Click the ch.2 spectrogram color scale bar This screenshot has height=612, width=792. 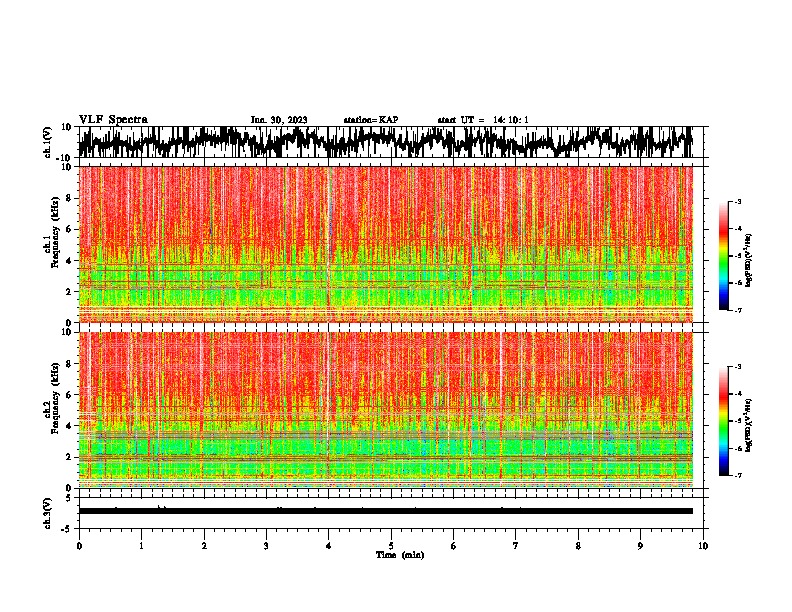(724, 421)
